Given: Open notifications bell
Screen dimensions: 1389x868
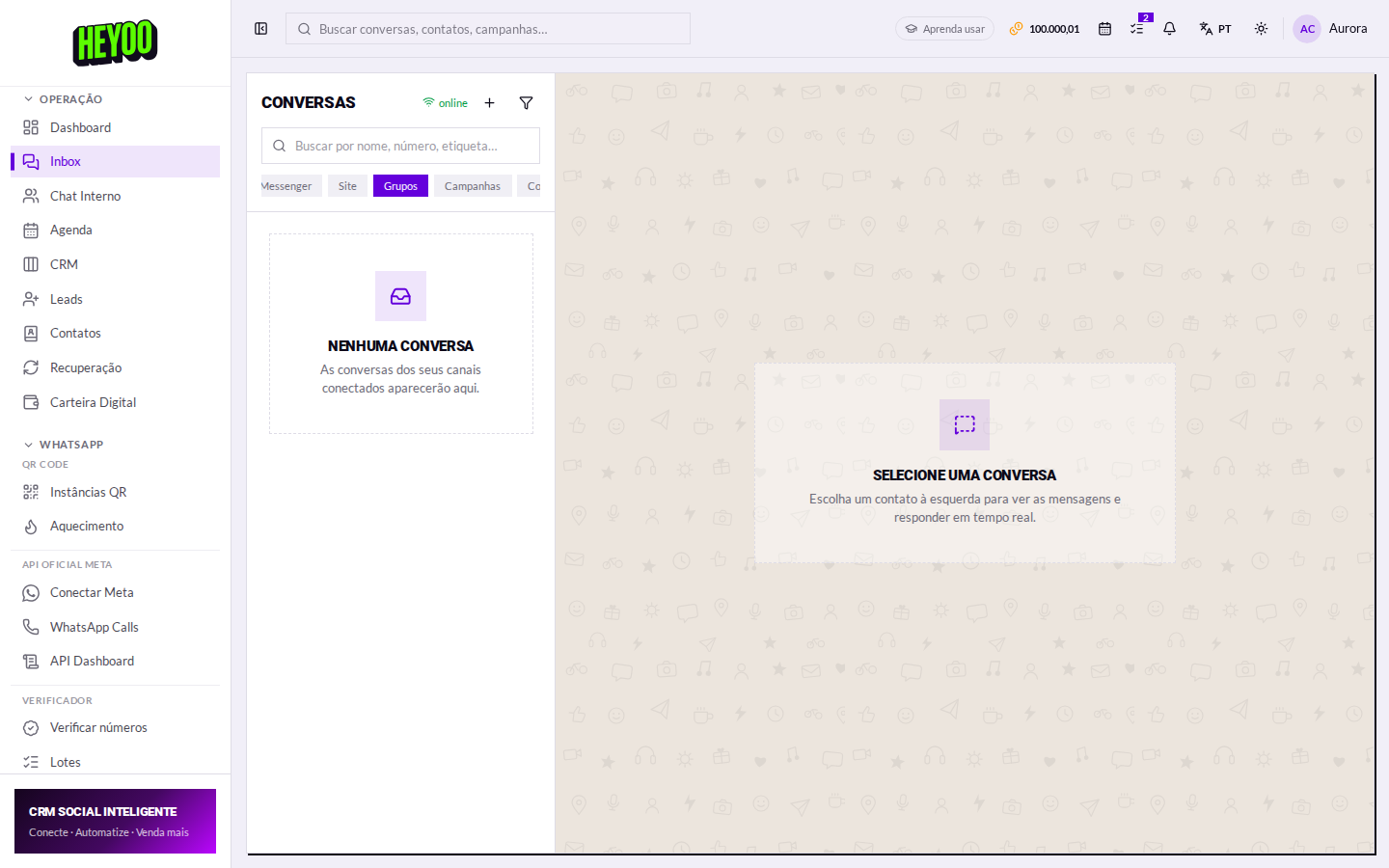Looking at the screenshot, I should [1169, 29].
